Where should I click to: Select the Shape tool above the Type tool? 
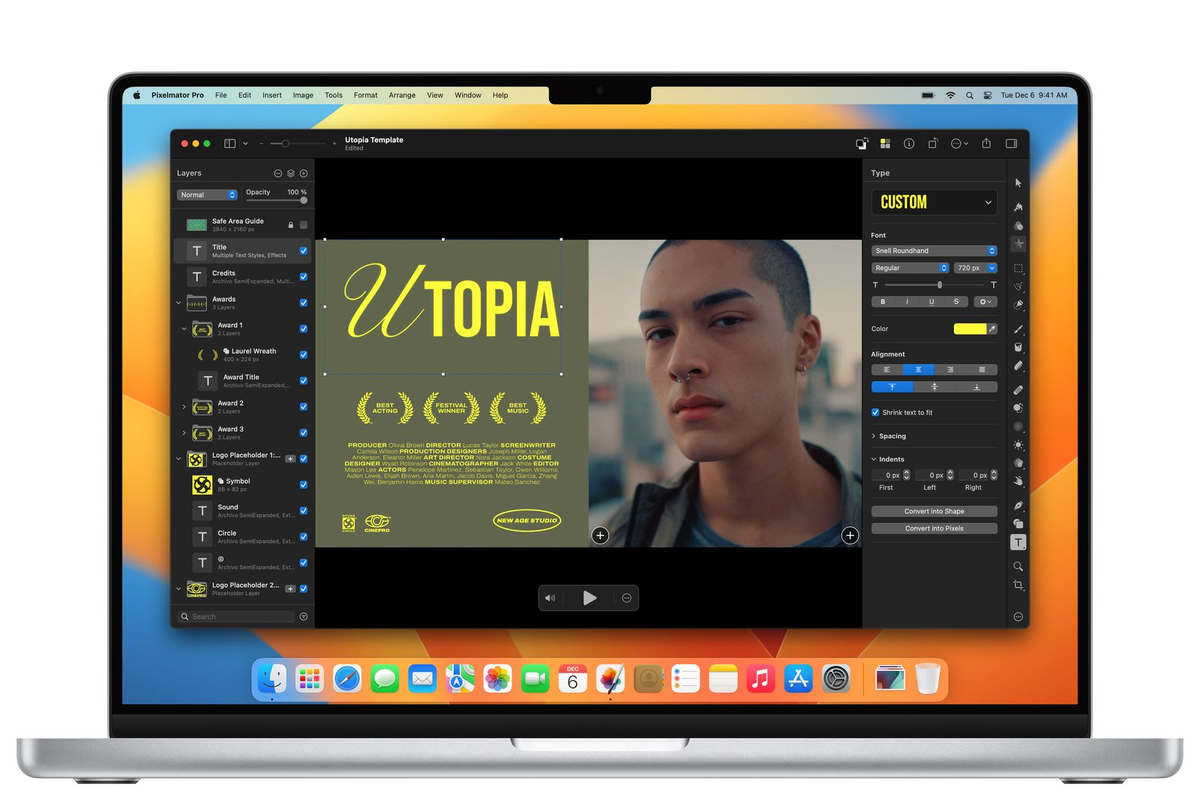coord(1018,523)
